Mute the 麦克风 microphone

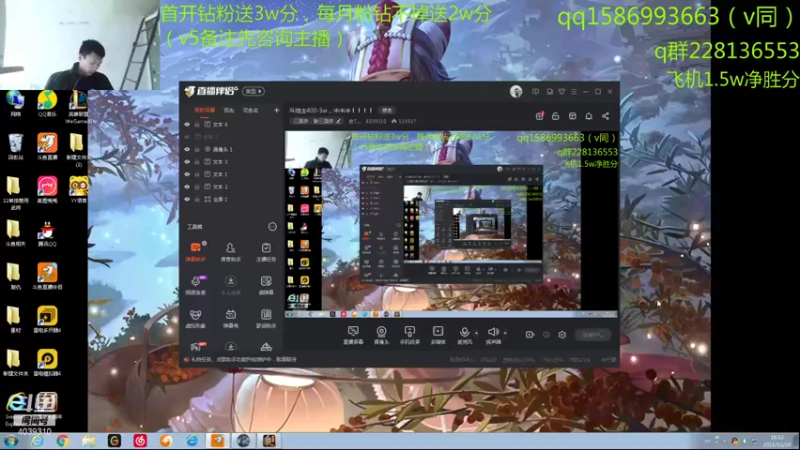pos(464,335)
